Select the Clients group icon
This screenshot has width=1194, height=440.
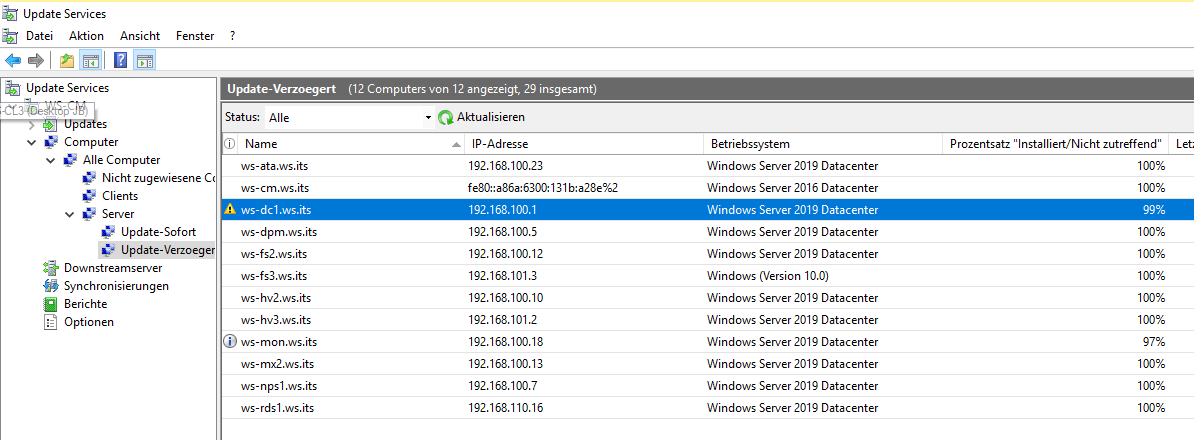tap(88, 196)
